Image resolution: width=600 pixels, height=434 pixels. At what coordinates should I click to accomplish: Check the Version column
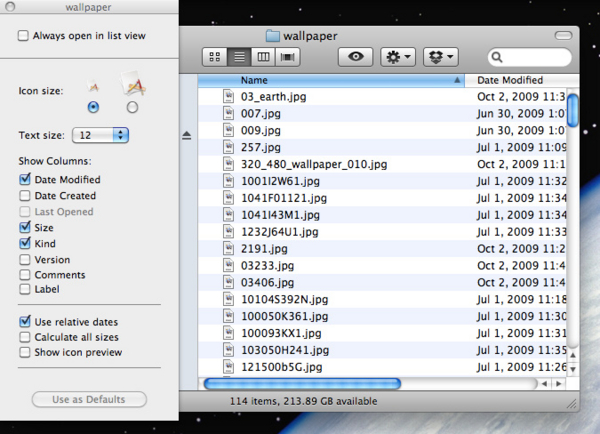click(x=25, y=259)
